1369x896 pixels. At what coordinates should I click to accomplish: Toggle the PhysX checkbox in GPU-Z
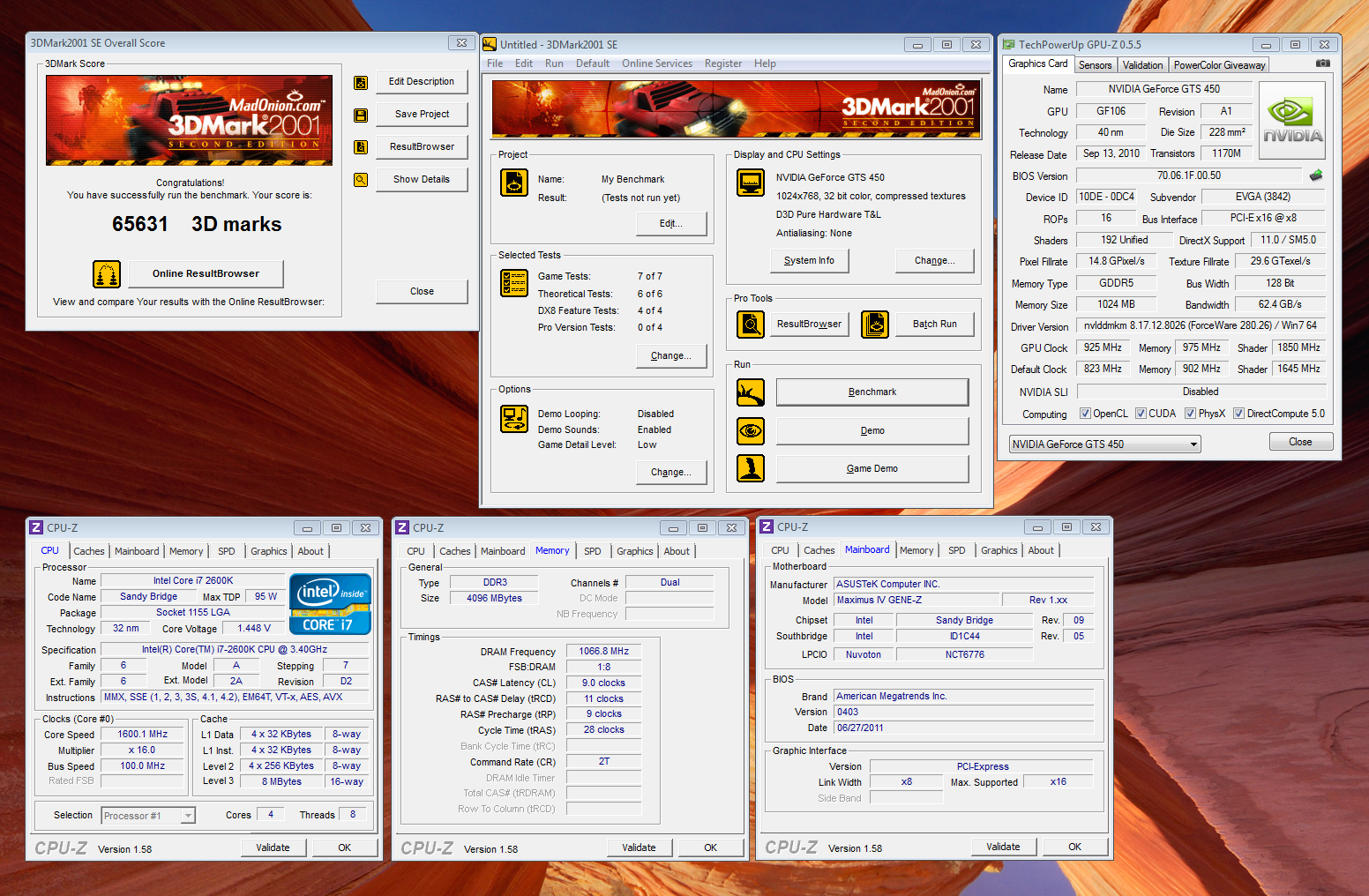coord(1191,414)
